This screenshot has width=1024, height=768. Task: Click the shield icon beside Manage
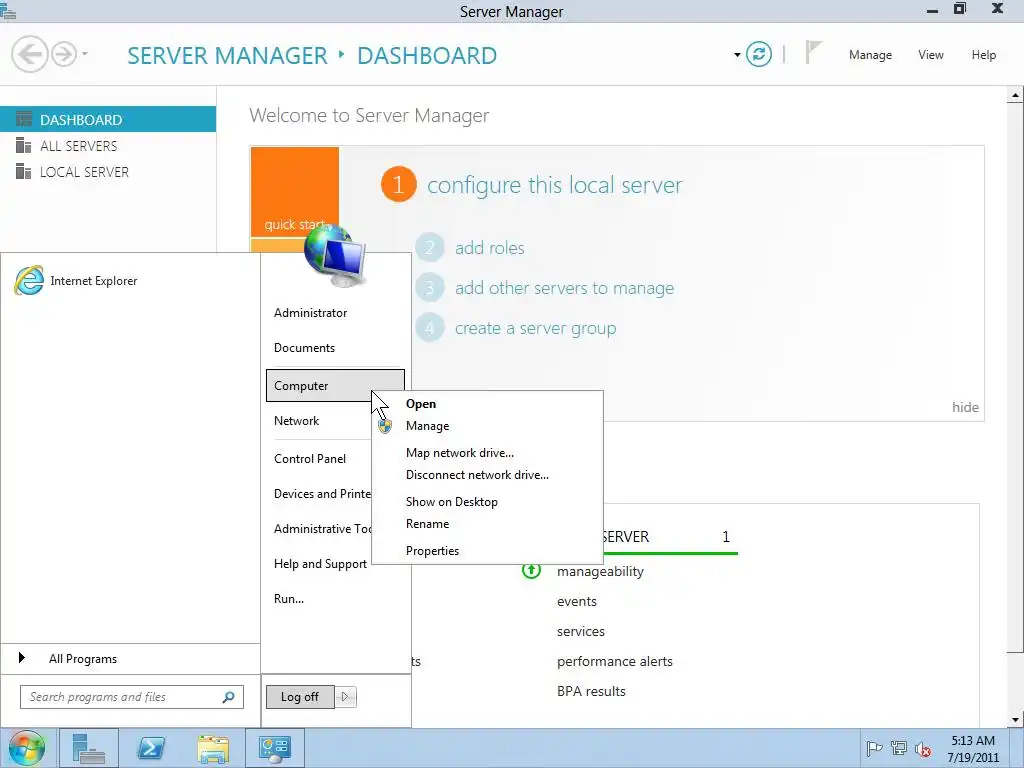pos(385,426)
